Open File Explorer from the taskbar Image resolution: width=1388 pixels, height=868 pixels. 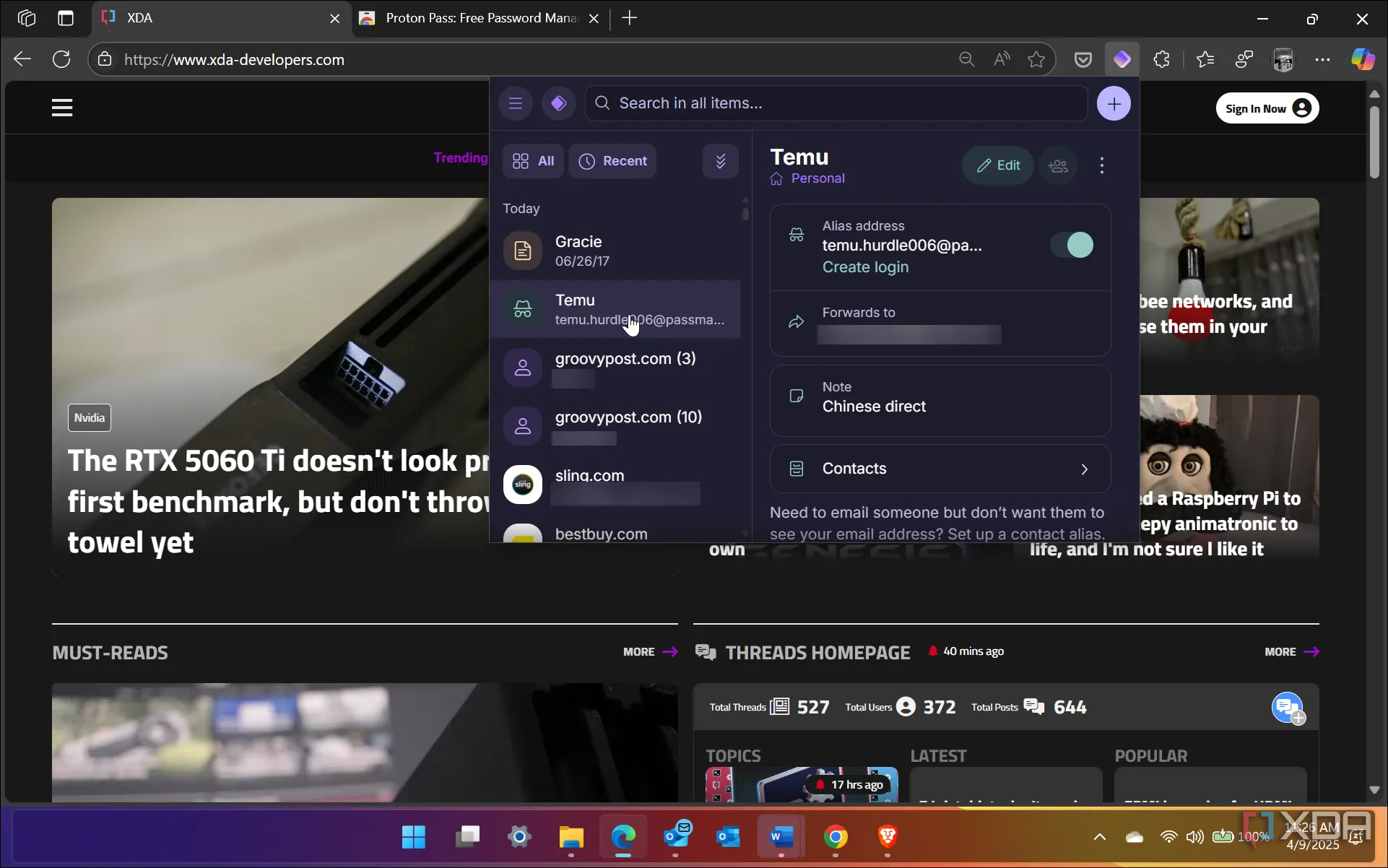point(571,837)
